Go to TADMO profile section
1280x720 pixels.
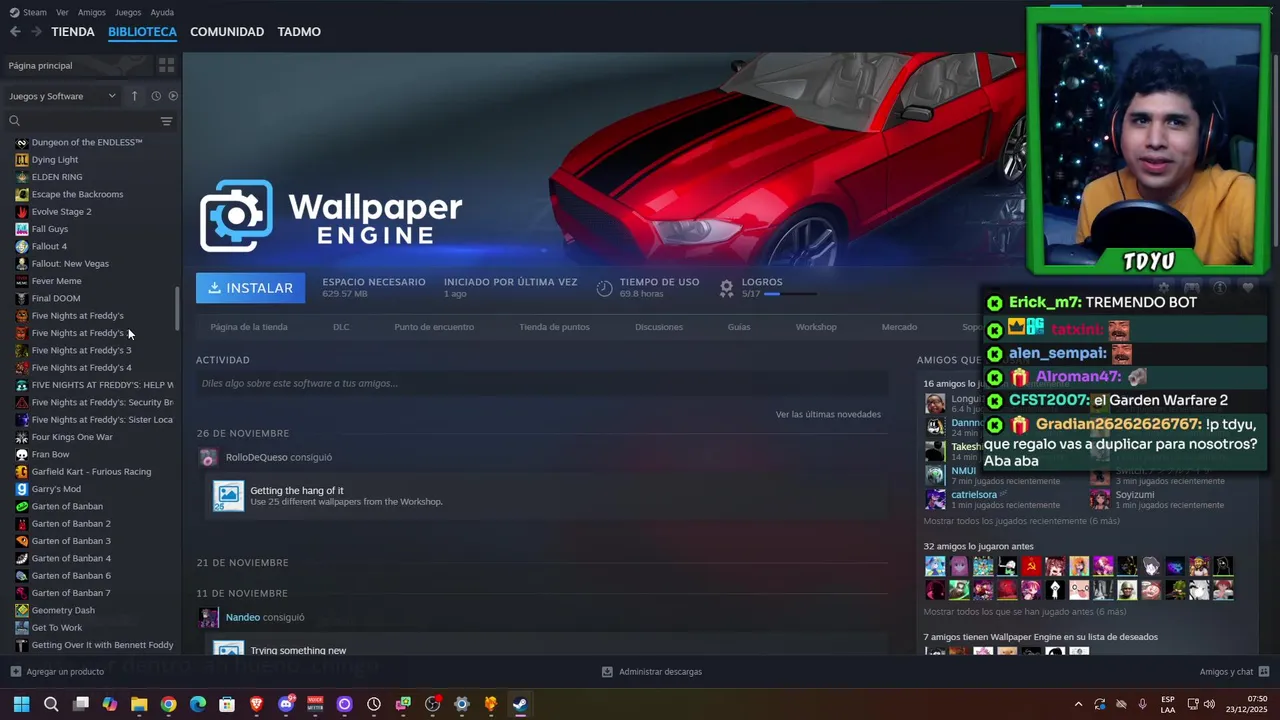coord(299,32)
